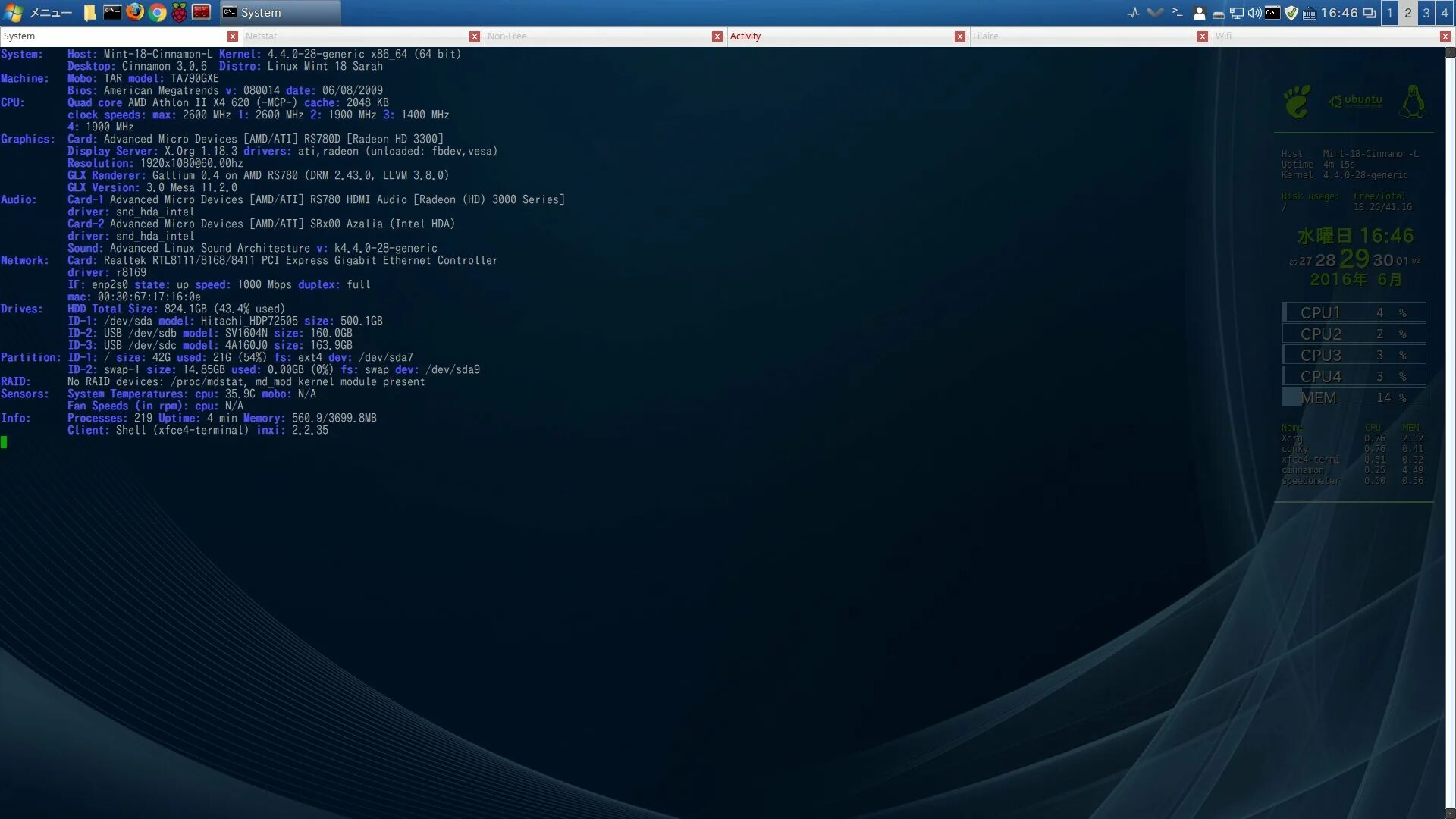
Task: Click the keyboard layout applet
Action: [x=1309, y=13]
